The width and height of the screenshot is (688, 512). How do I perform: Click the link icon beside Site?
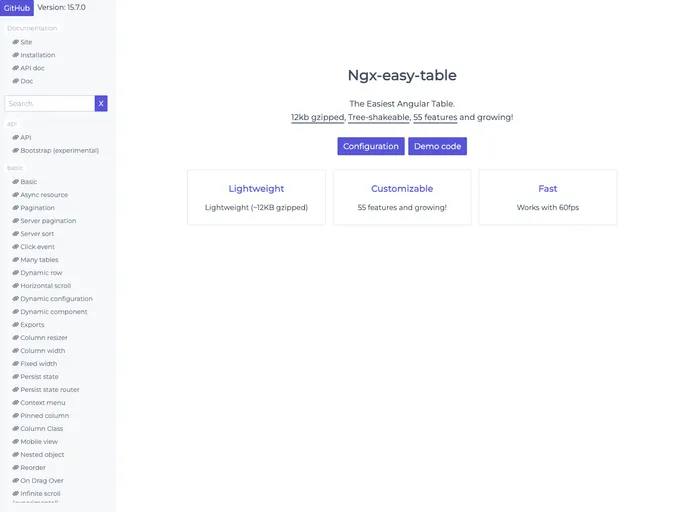tap(15, 42)
